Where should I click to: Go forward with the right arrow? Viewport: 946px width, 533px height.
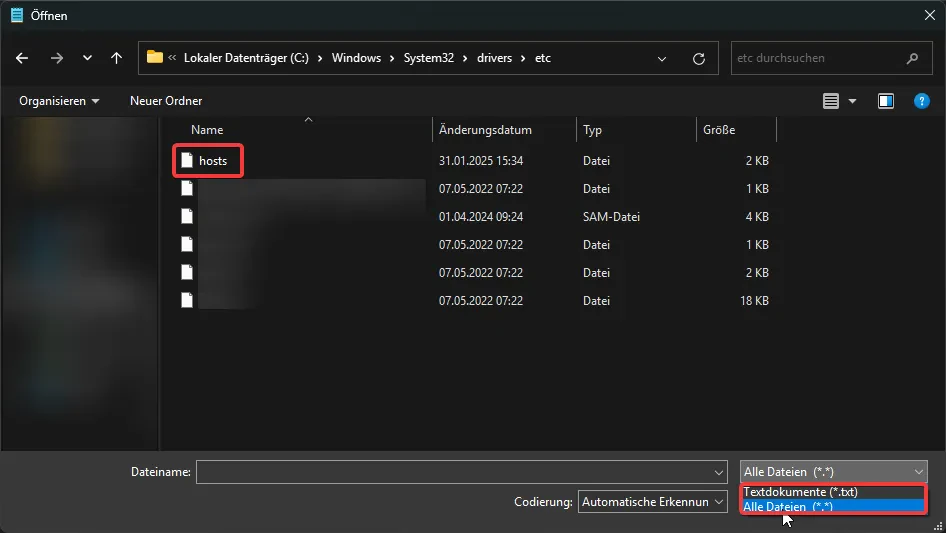57,58
